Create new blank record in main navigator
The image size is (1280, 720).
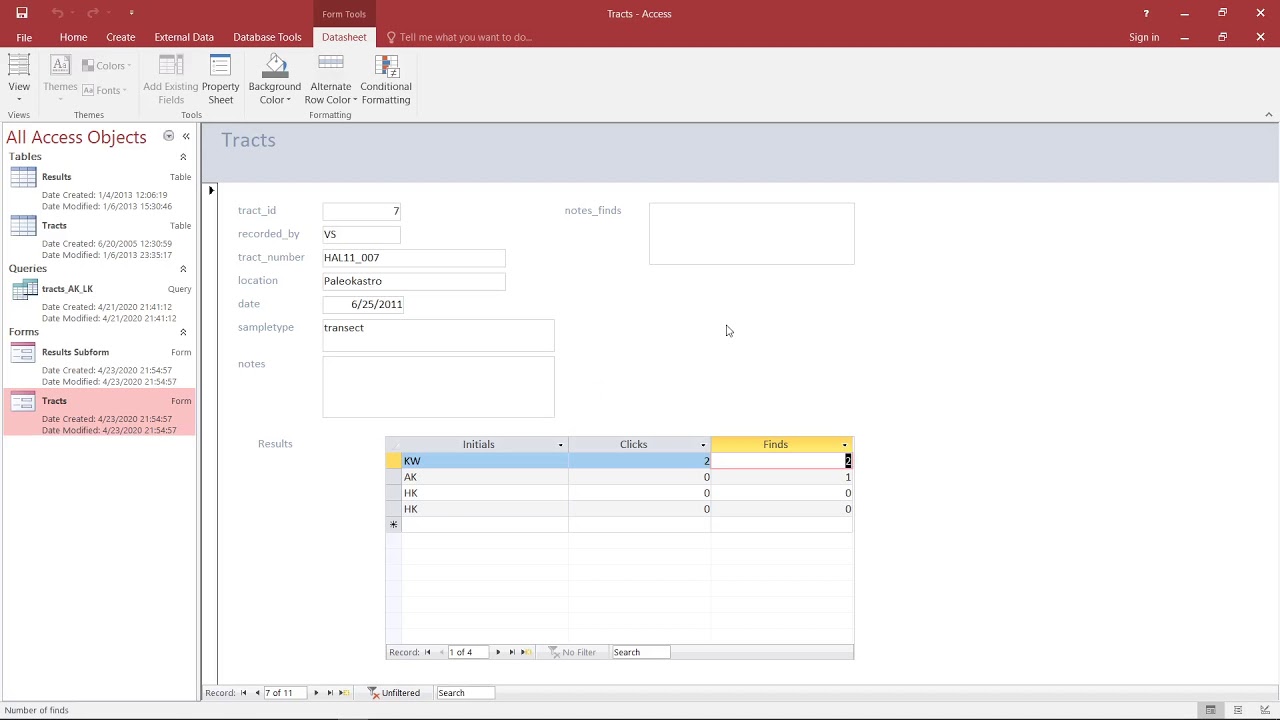(x=345, y=693)
